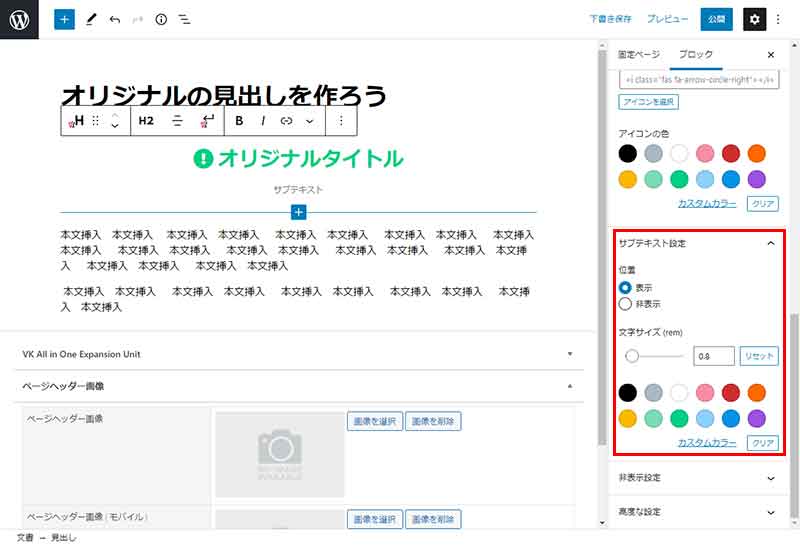The width and height of the screenshot is (800, 545).
Task: Open block toolbar more options menu
Action: click(341, 121)
